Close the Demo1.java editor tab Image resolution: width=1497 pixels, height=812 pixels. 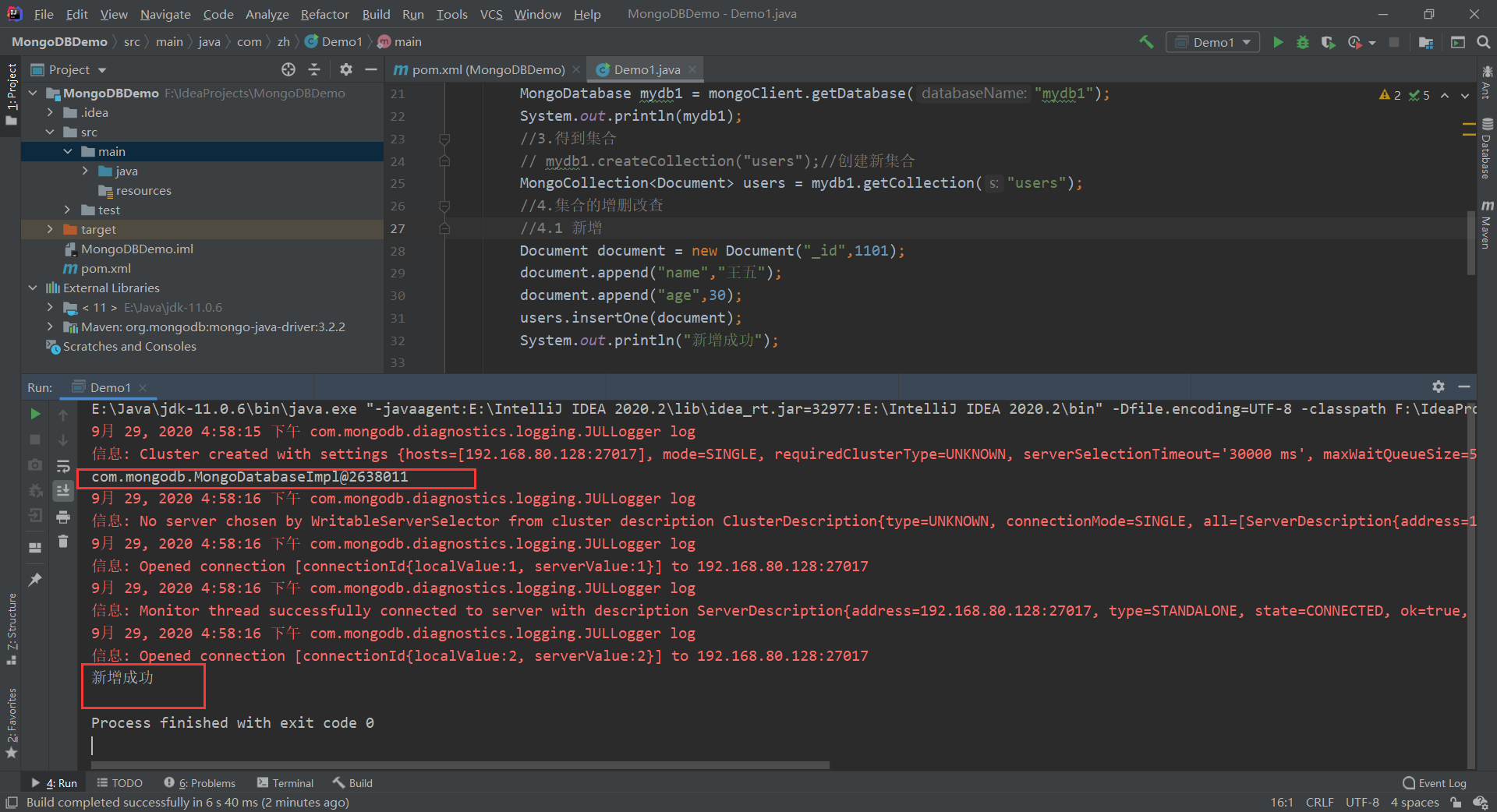coord(692,69)
